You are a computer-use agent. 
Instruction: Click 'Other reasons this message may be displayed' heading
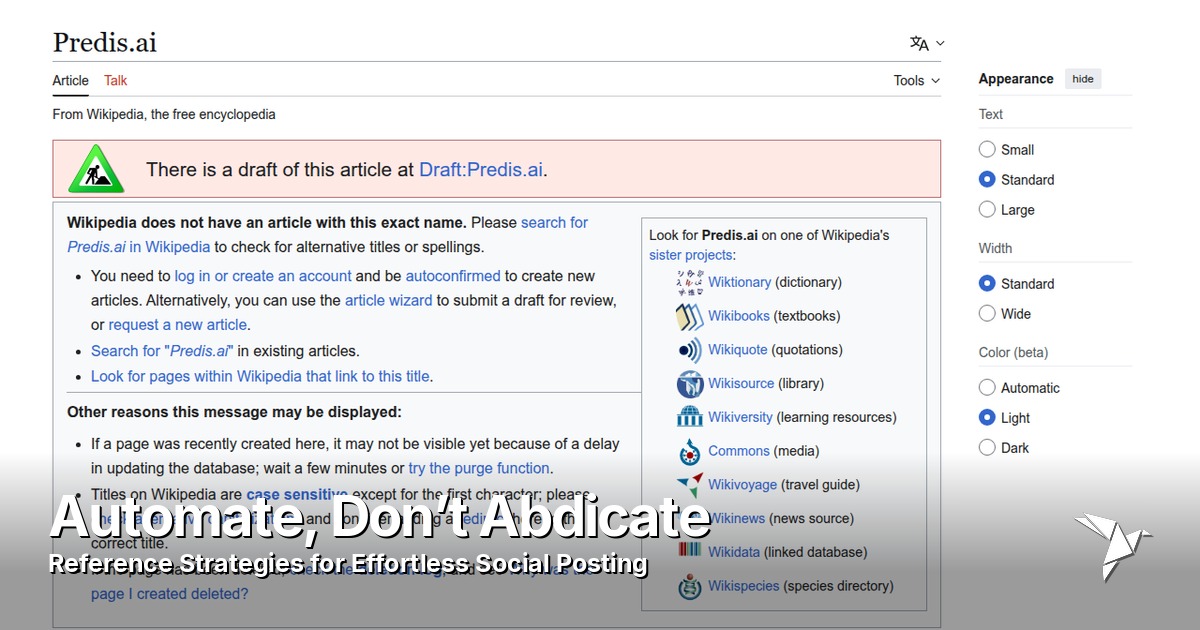[x=234, y=412]
